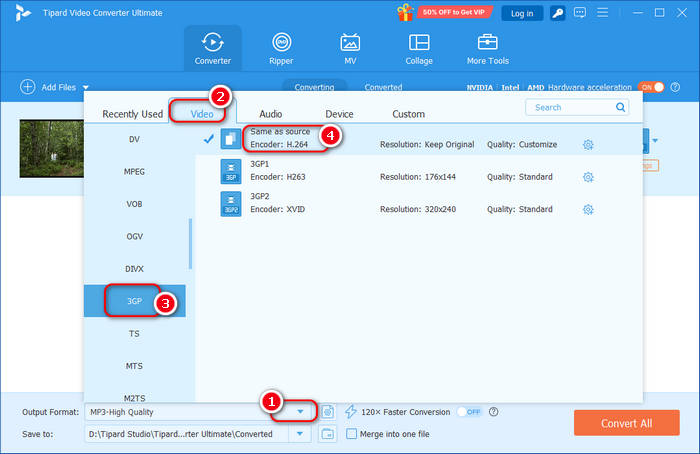Toggle hardware acceleration switch
The width and height of the screenshot is (700, 454).
652,87
